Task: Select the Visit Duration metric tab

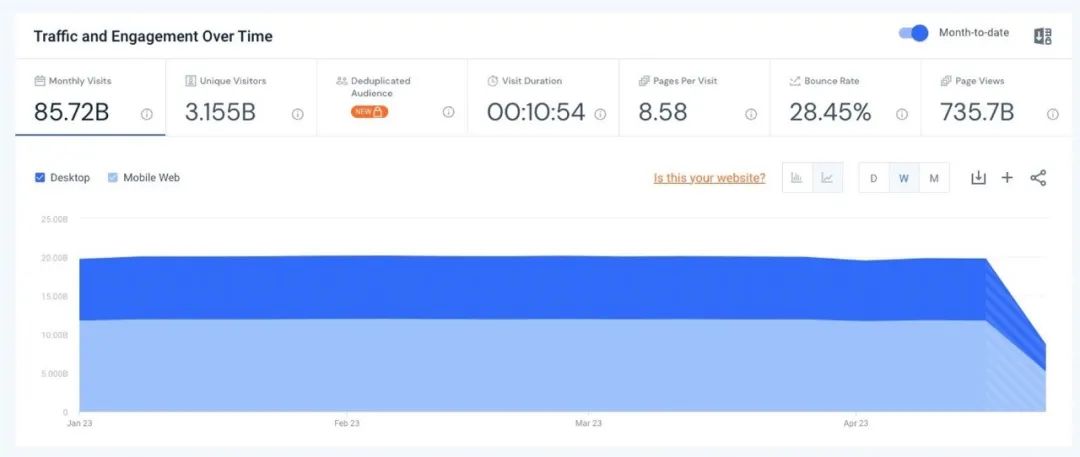Action: coord(543,97)
